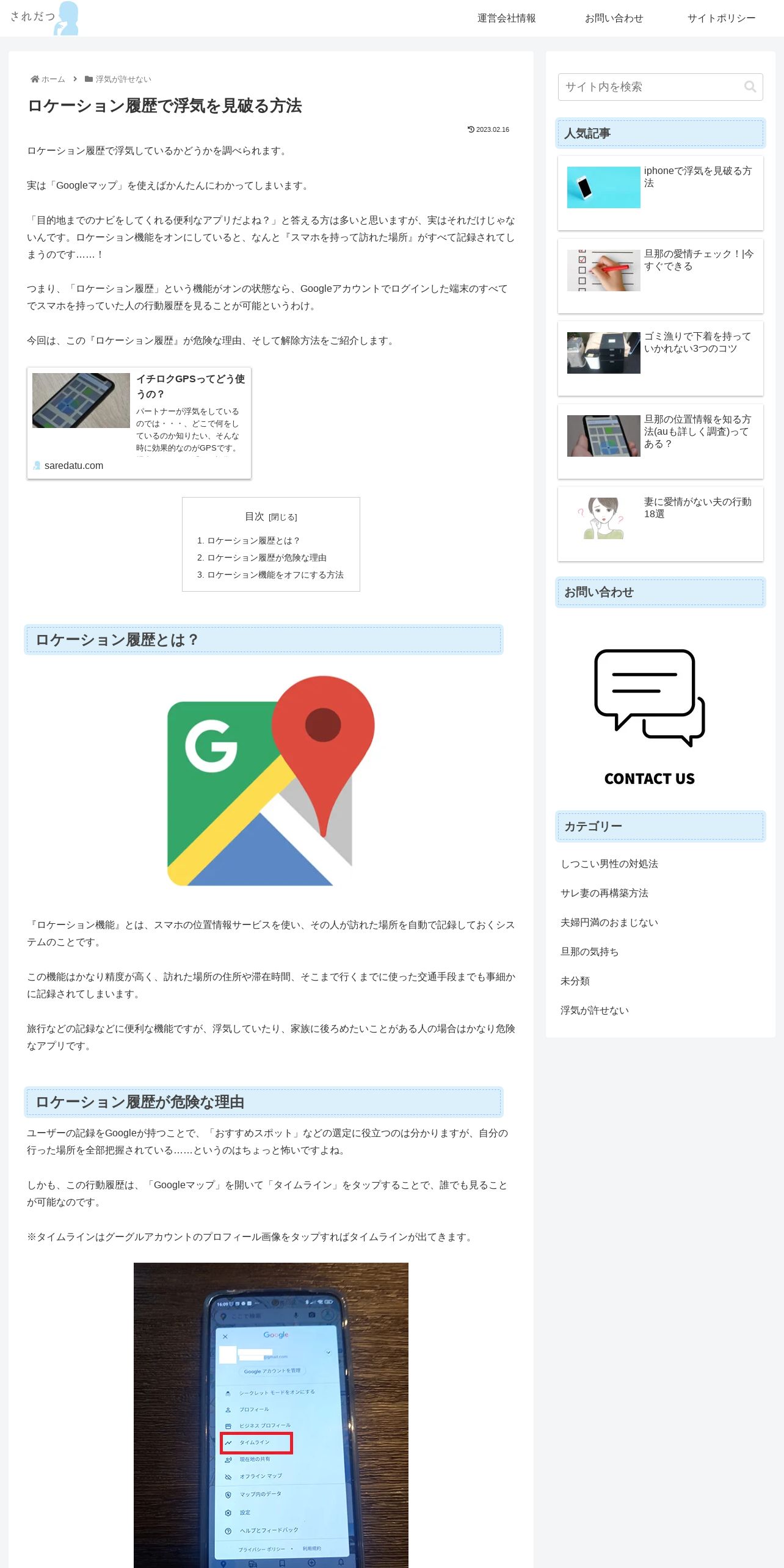Click the お問い合わせ sidebar heading
Image resolution: width=784 pixels, height=1568 pixels.
tap(661, 592)
